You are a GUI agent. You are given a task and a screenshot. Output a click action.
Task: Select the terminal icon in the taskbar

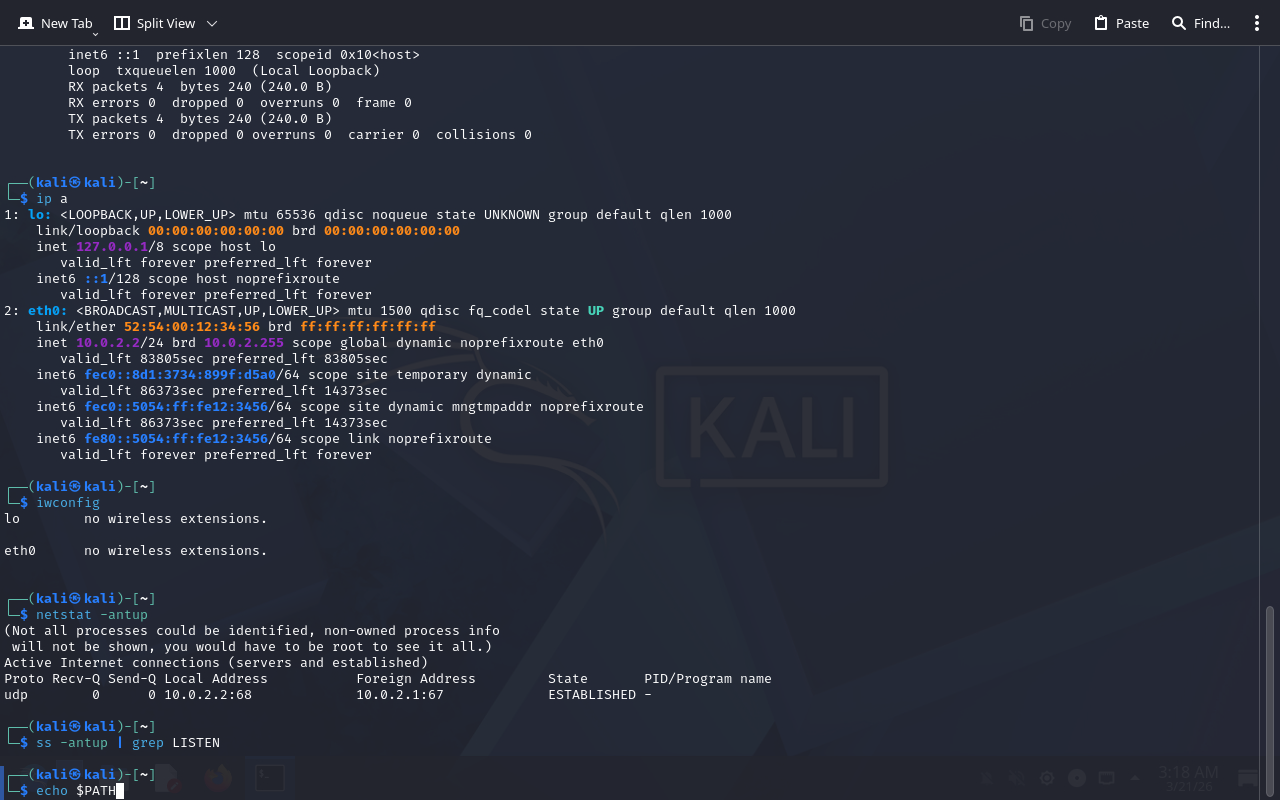[269, 778]
